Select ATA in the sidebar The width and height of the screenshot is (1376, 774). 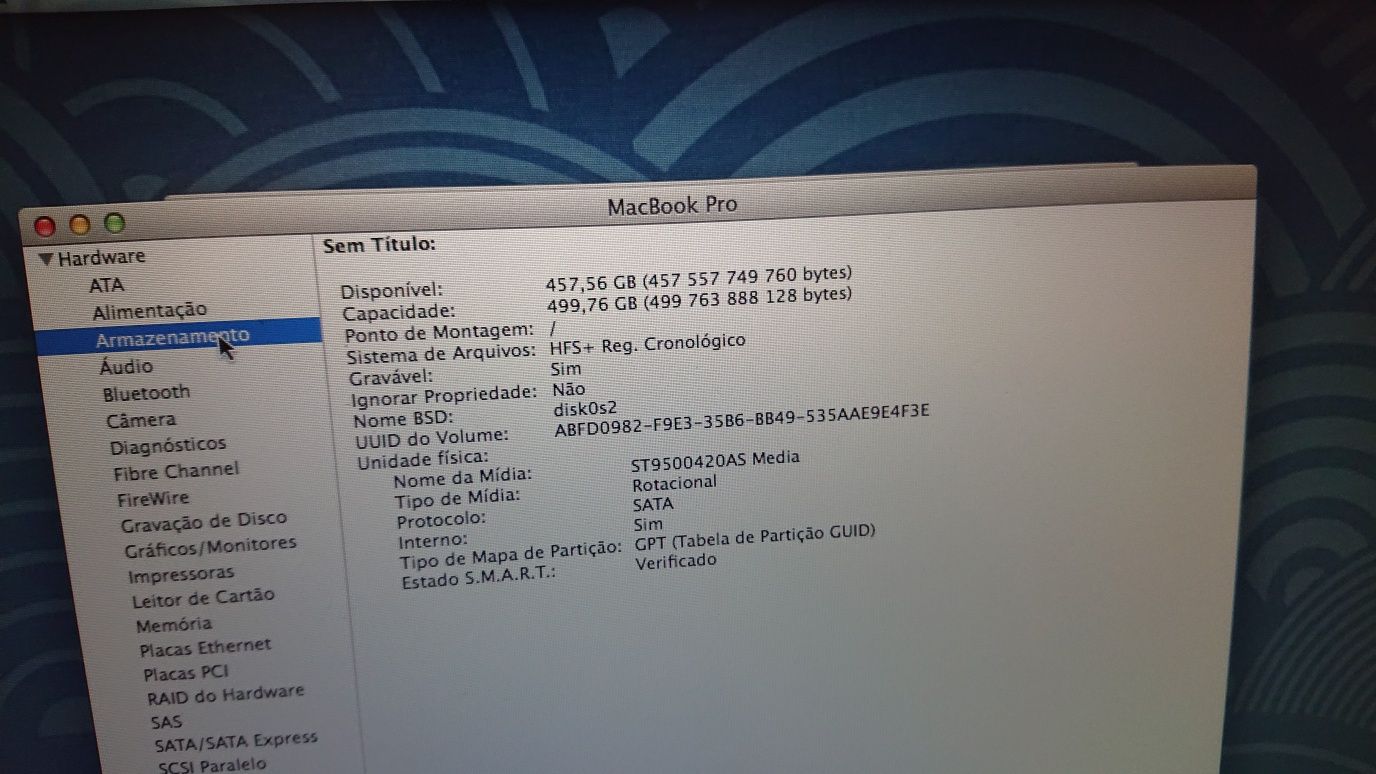106,285
